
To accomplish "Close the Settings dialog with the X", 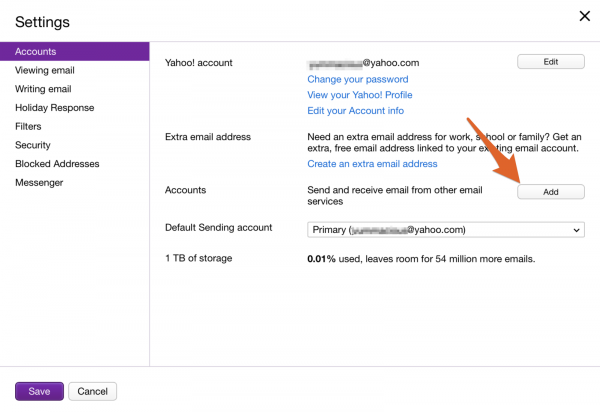I will click(584, 16).
